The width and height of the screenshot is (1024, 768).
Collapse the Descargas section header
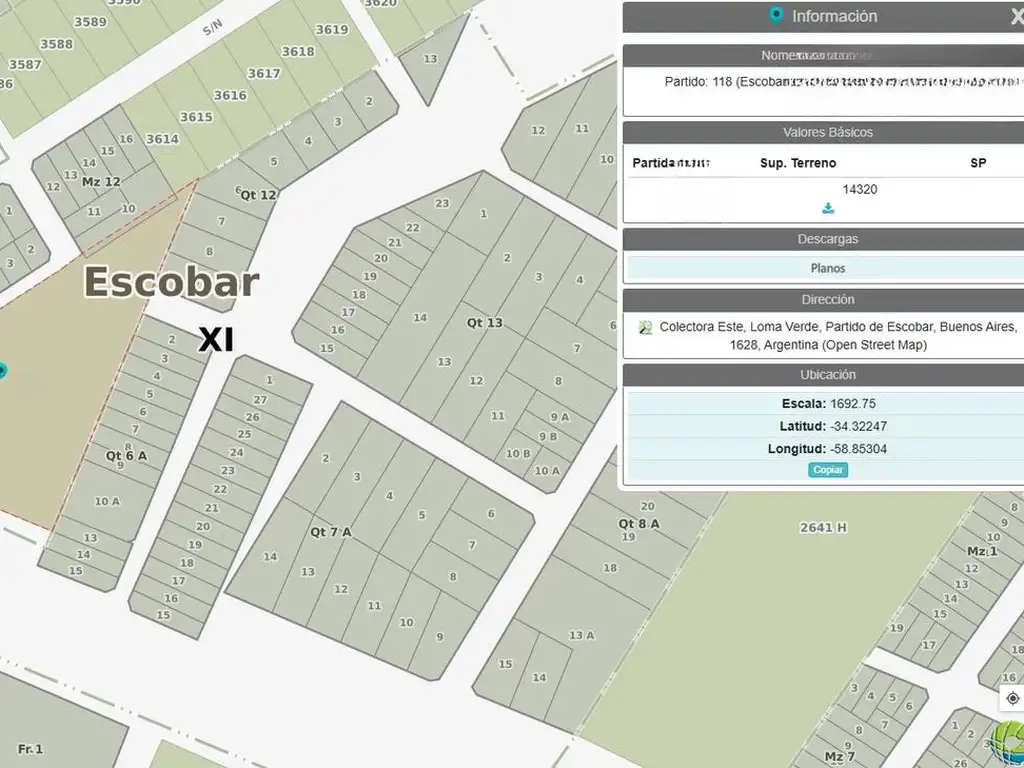tap(827, 239)
